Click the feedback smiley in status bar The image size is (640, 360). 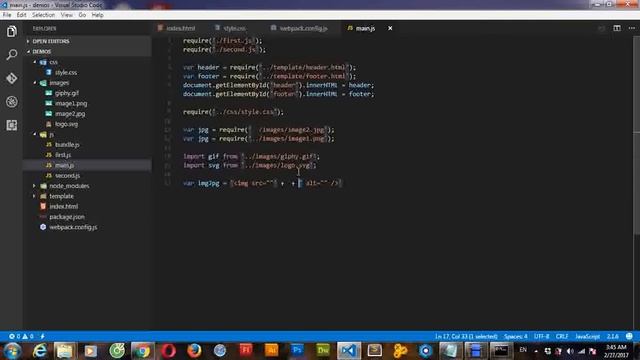coord(629,336)
